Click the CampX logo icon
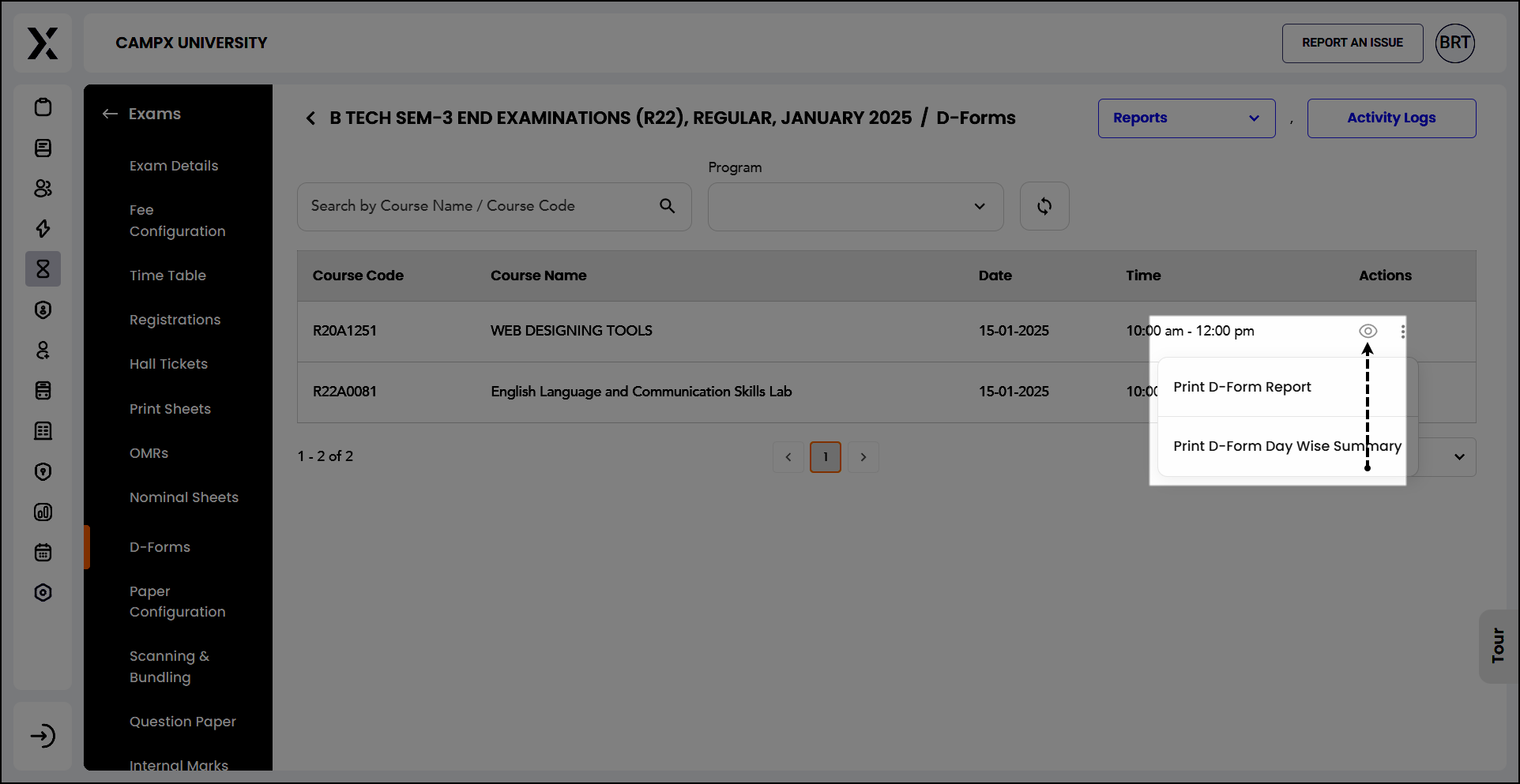Image resolution: width=1520 pixels, height=784 pixels. coord(43,43)
